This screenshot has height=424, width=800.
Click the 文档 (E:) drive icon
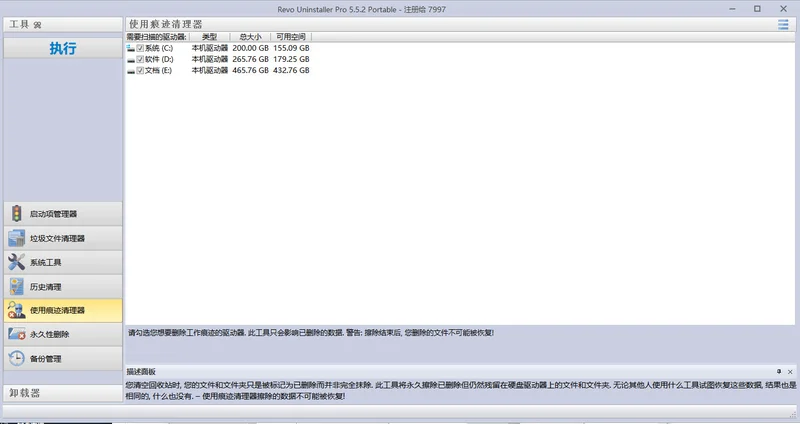click(131, 71)
